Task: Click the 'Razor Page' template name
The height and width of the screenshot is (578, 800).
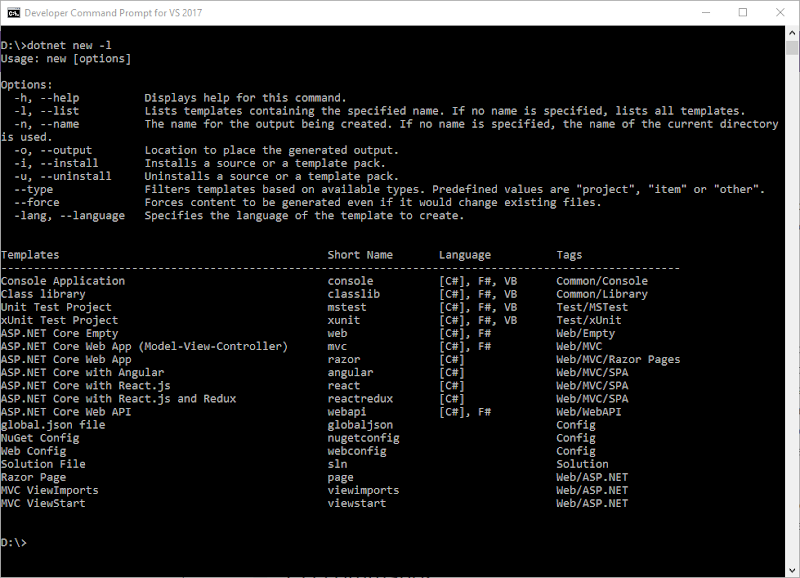Action: pyautogui.click(x=34, y=478)
